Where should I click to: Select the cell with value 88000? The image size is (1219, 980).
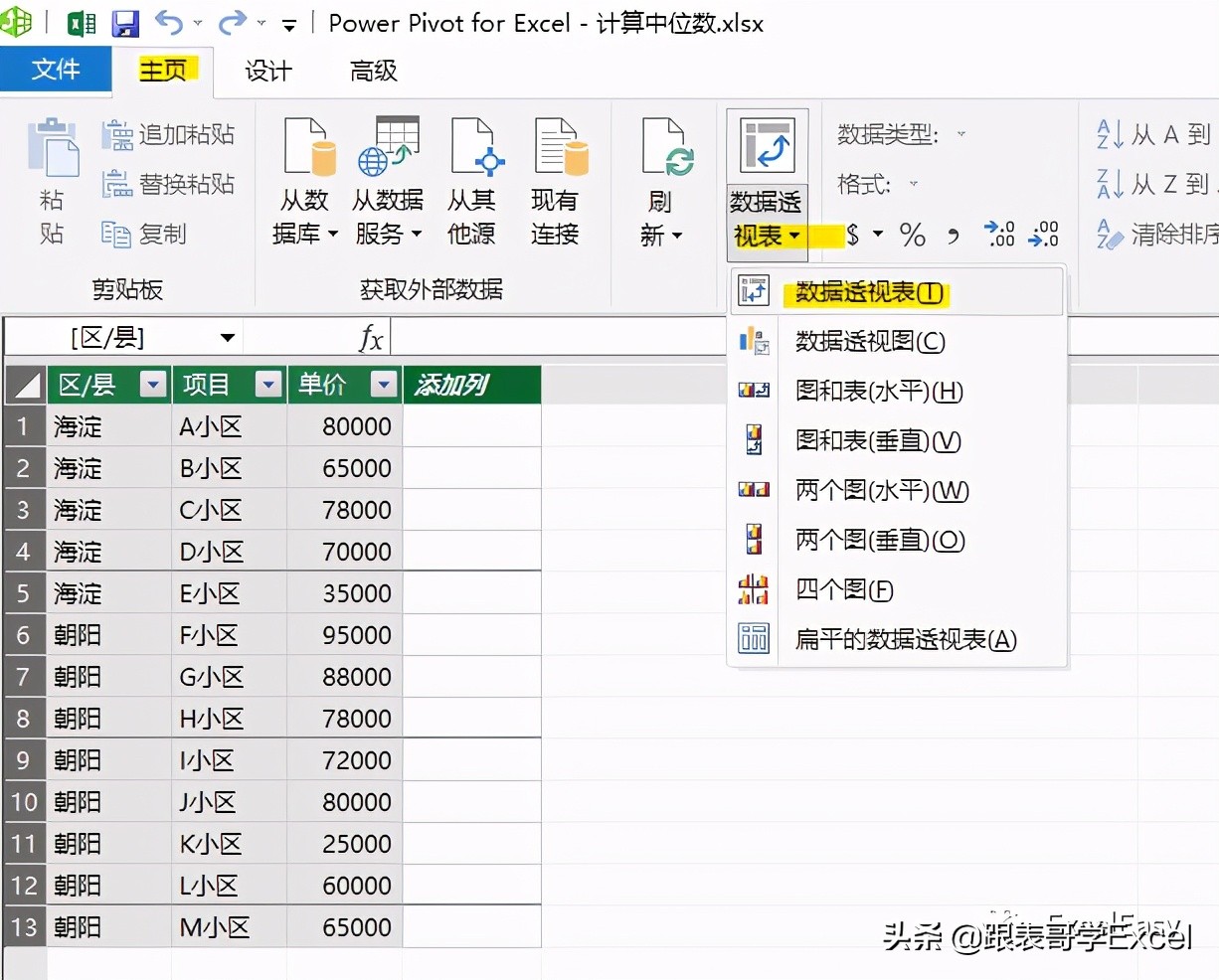pyautogui.click(x=345, y=677)
